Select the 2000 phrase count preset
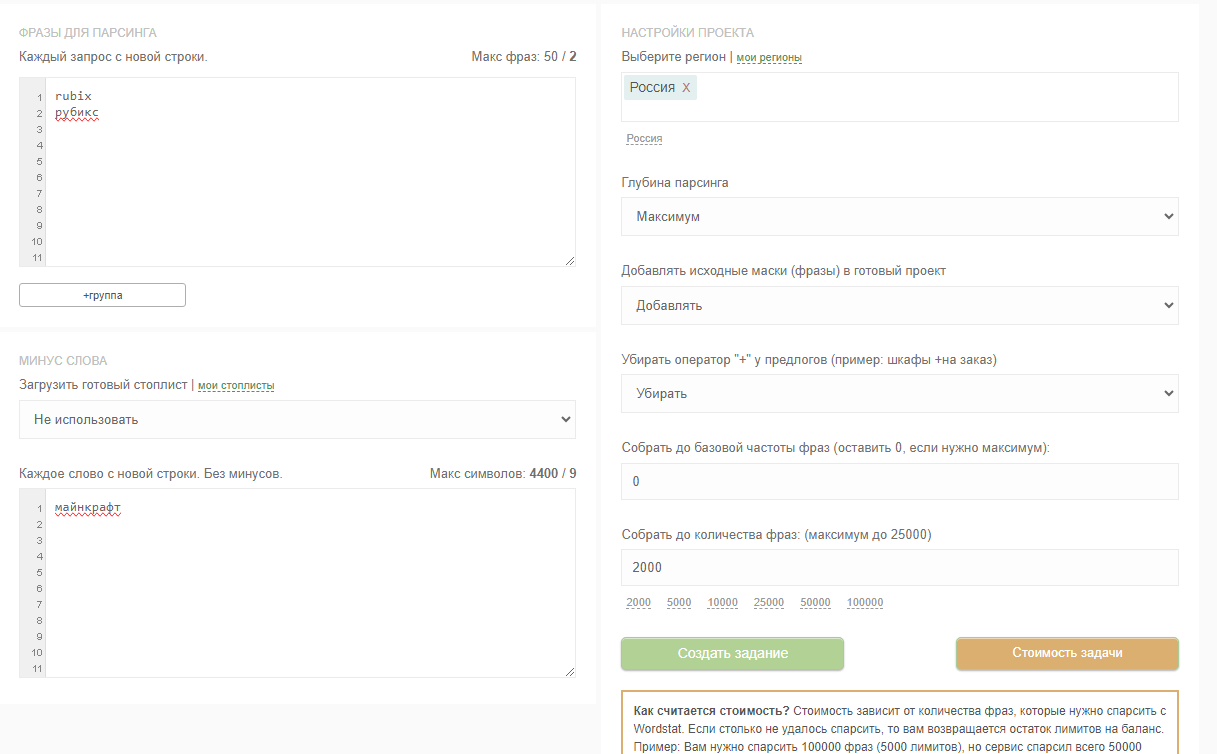The width and height of the screenshot is (1217, 754). tap(638, 603)
